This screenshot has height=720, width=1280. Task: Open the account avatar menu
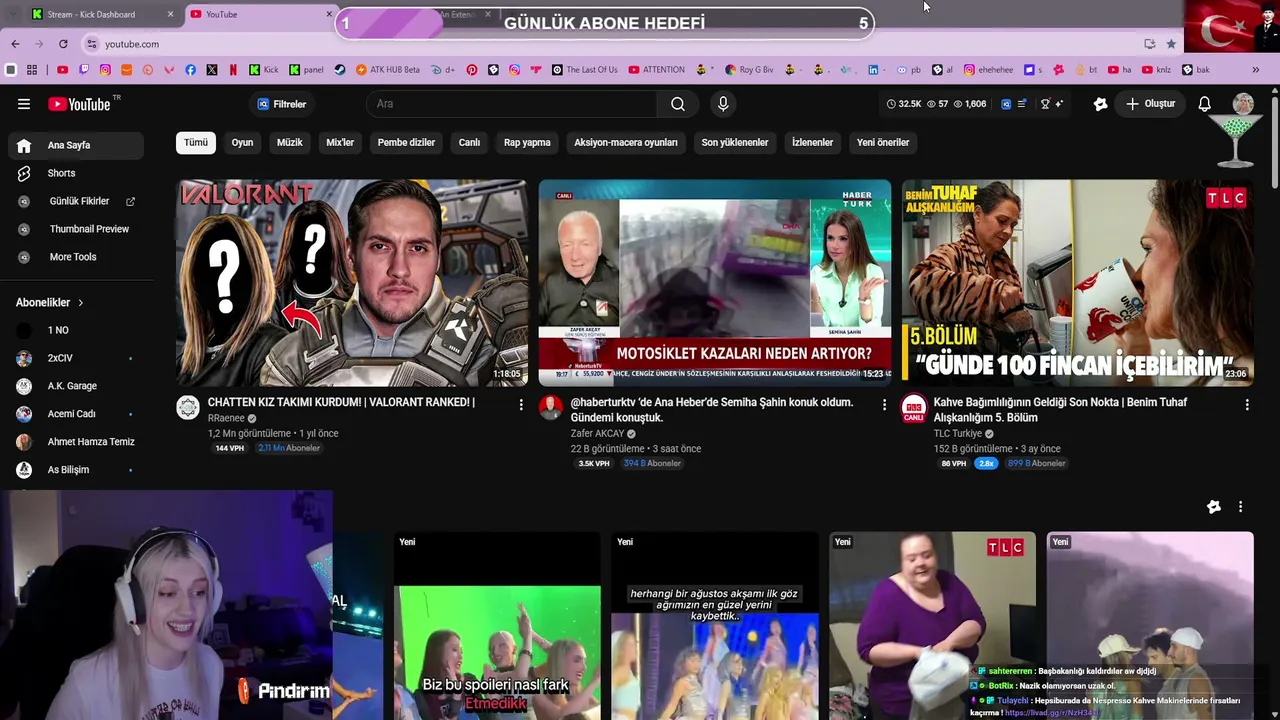(1243, 104)
